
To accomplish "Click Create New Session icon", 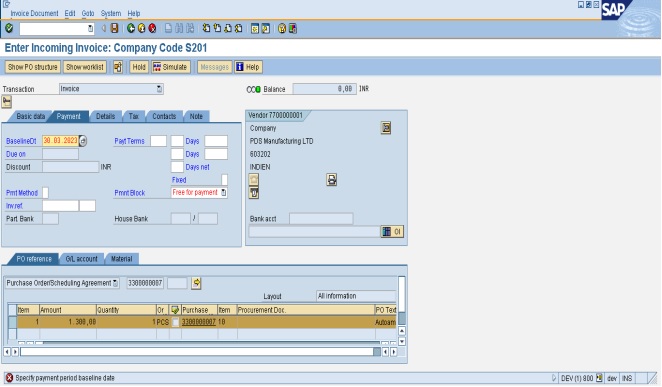I will (x=255, y=28).
